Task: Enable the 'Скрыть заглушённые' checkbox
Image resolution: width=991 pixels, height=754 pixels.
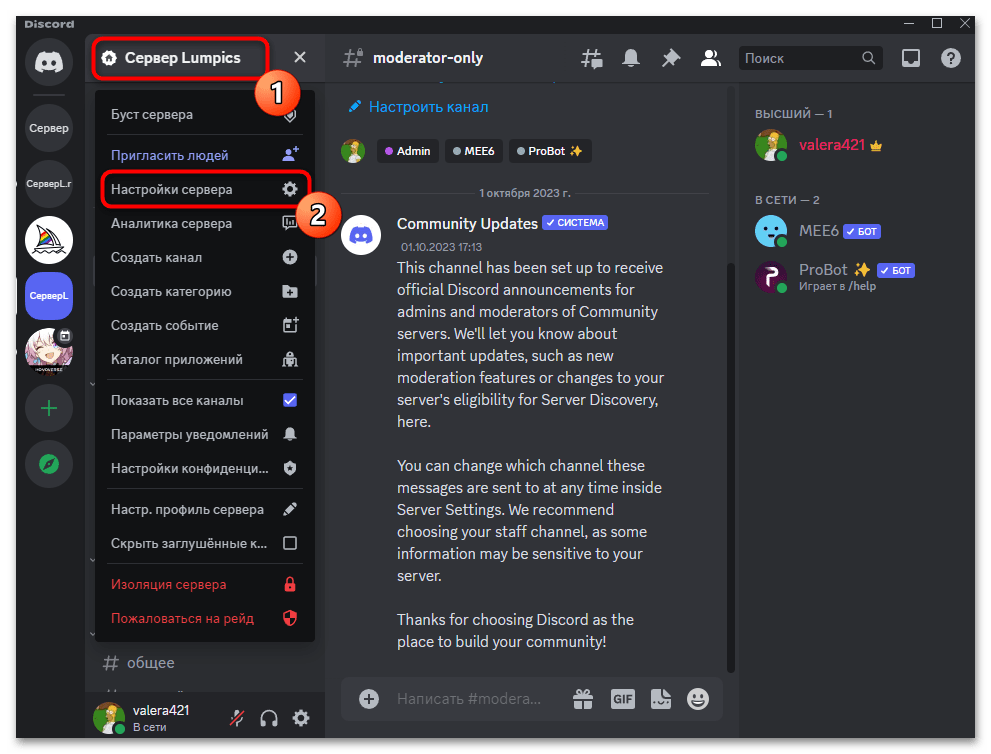Action: (290, 543)
